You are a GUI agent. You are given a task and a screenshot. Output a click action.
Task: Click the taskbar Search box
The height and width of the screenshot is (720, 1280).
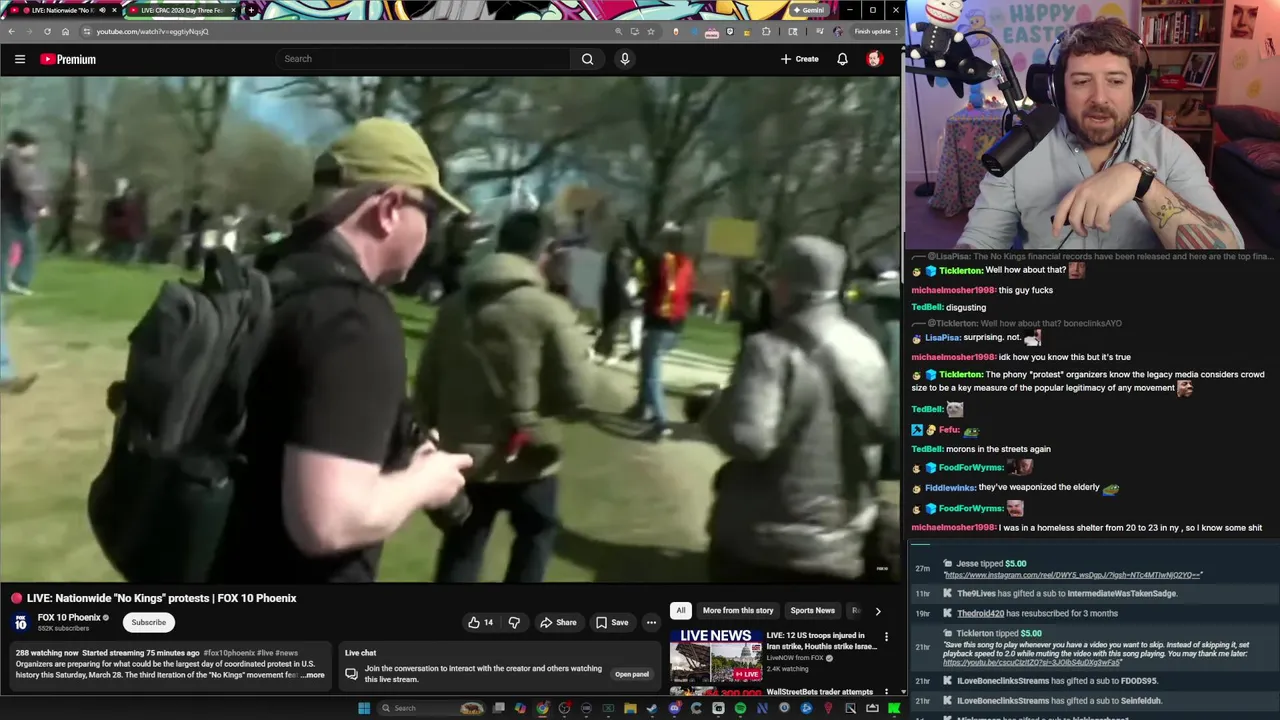click(432, 708)
